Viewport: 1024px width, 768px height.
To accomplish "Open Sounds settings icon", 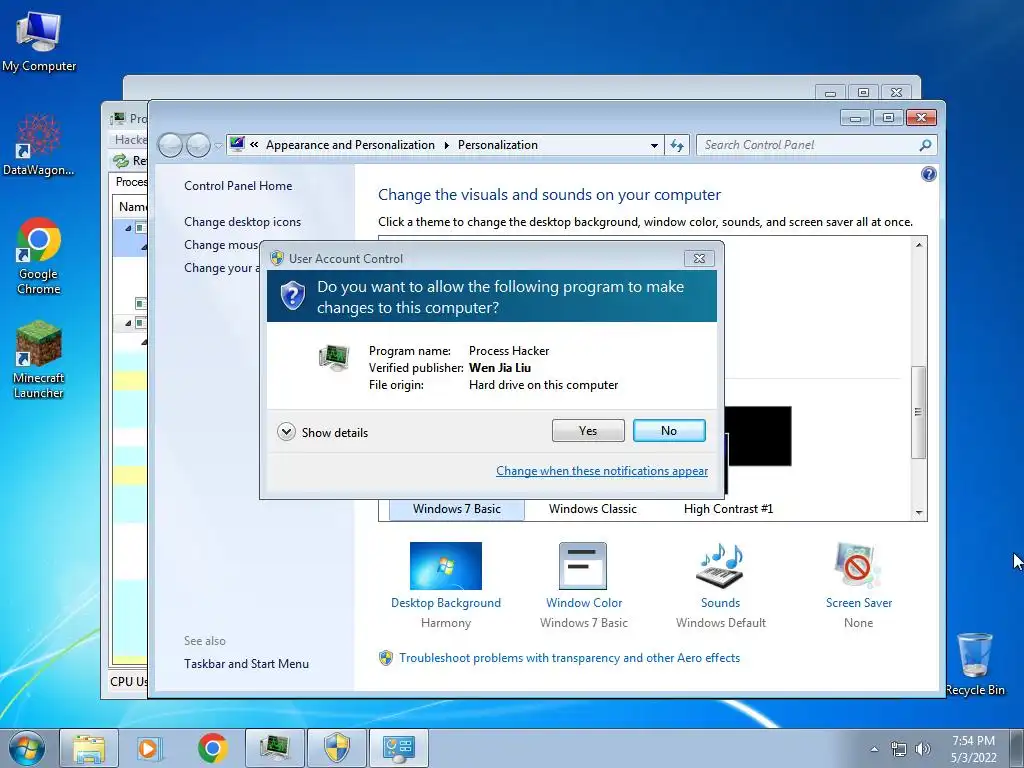I will [x=720, y=566].
